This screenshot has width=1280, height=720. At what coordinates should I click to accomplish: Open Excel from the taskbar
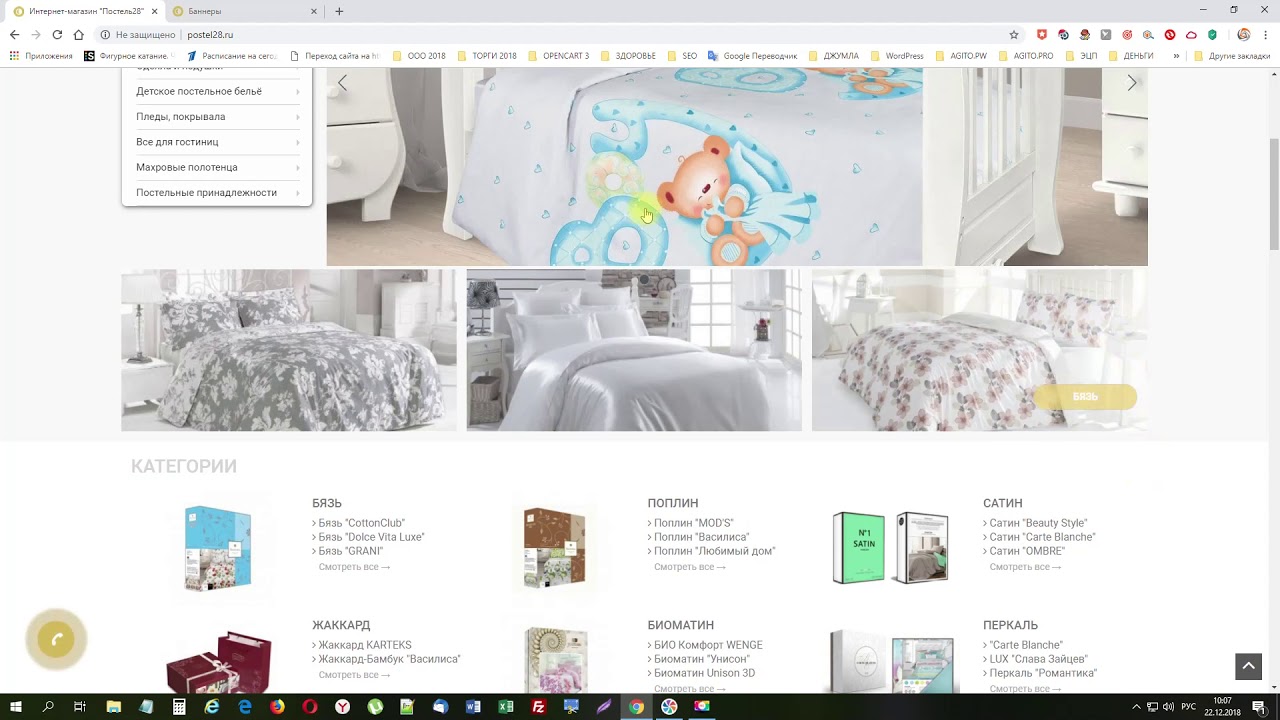pyautogui.click(x=506, y=706)
